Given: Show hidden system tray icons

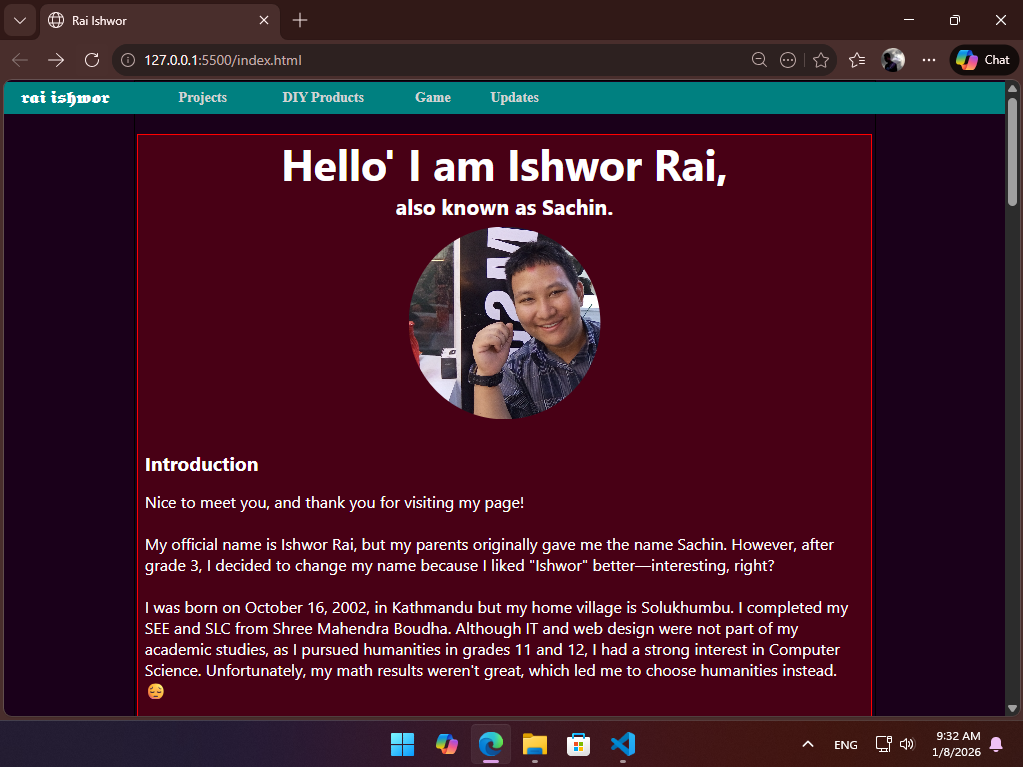Looking at the screenshot, I should pyautogui.click(x=808, y=744).
